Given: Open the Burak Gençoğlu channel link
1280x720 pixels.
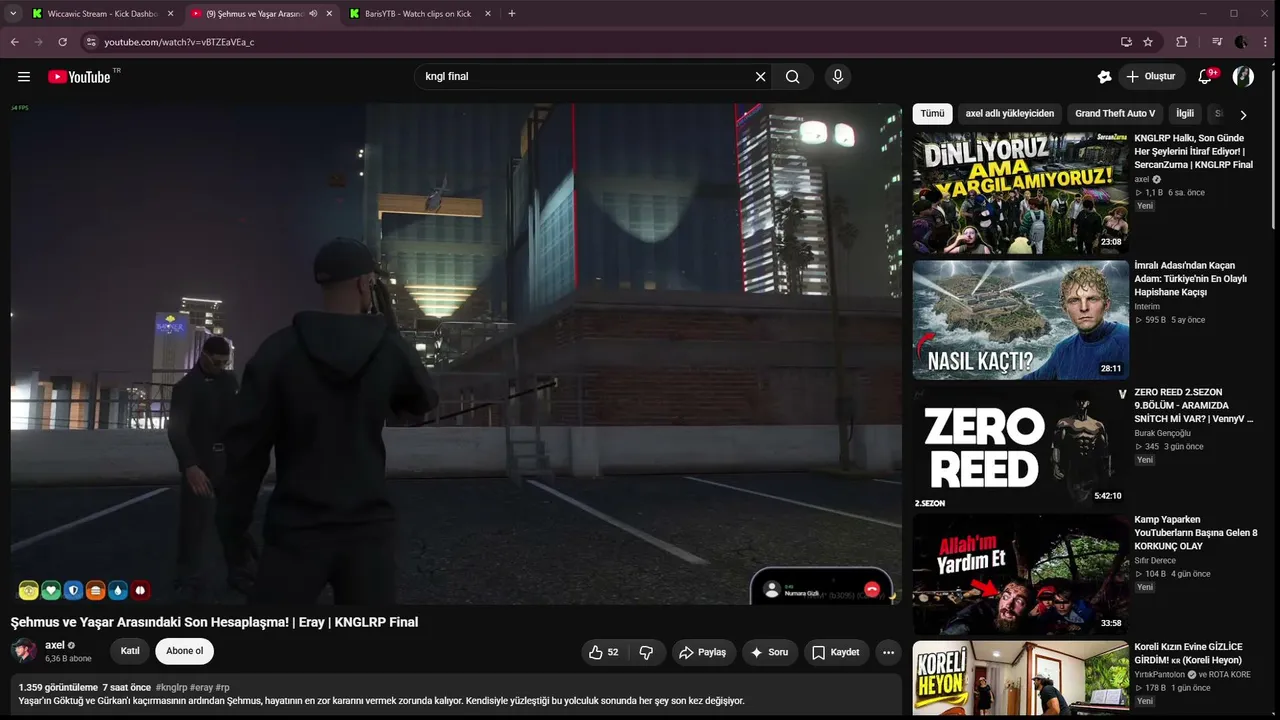Looking at the screenshot, I should click(1162, 433).
